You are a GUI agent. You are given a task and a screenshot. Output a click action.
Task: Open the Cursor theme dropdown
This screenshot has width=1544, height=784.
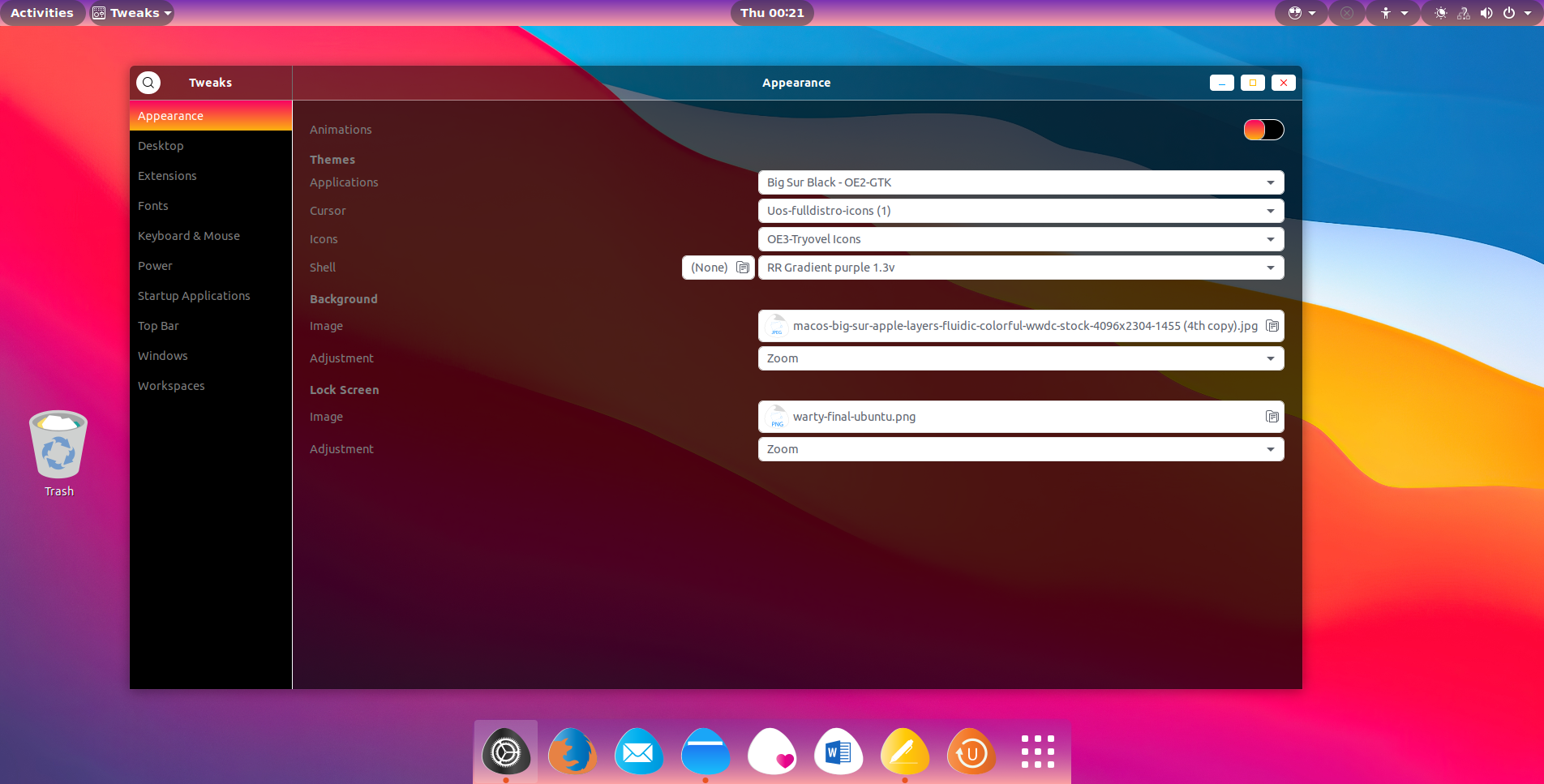[1021, 211]
